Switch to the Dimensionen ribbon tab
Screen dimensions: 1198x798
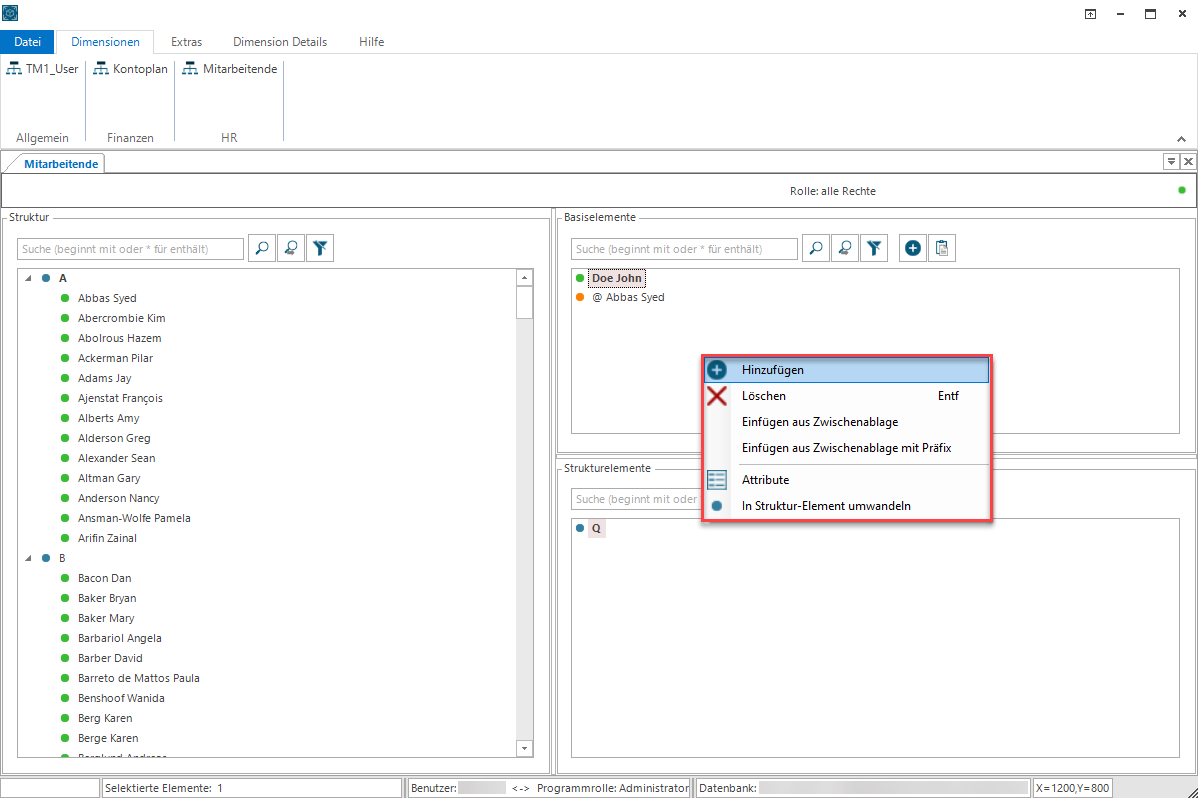click(x=105, y=42)
